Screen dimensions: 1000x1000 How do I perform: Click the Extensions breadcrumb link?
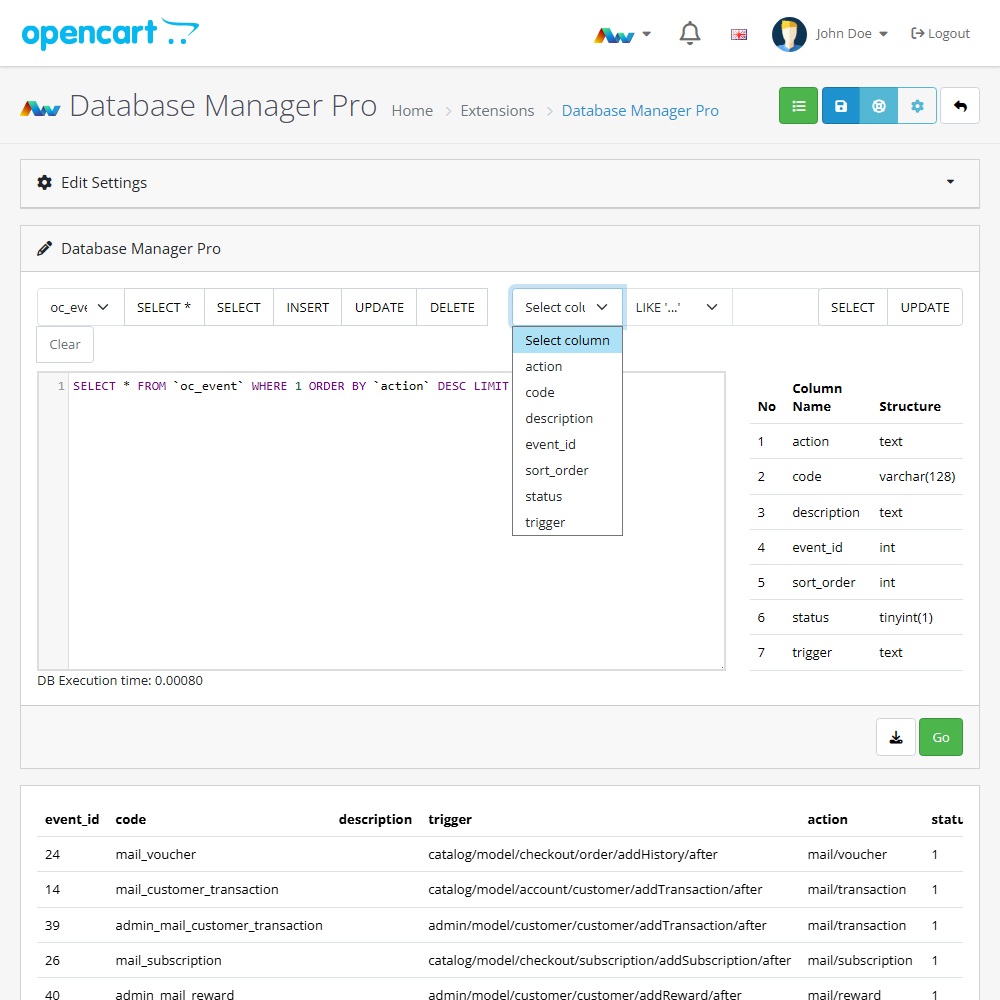(497, 111)
